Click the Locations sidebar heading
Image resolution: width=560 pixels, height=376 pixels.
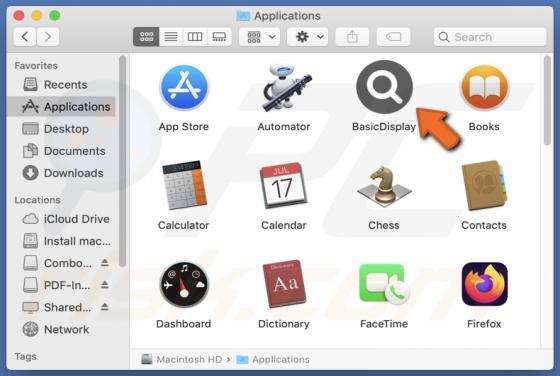coord(38,200)
